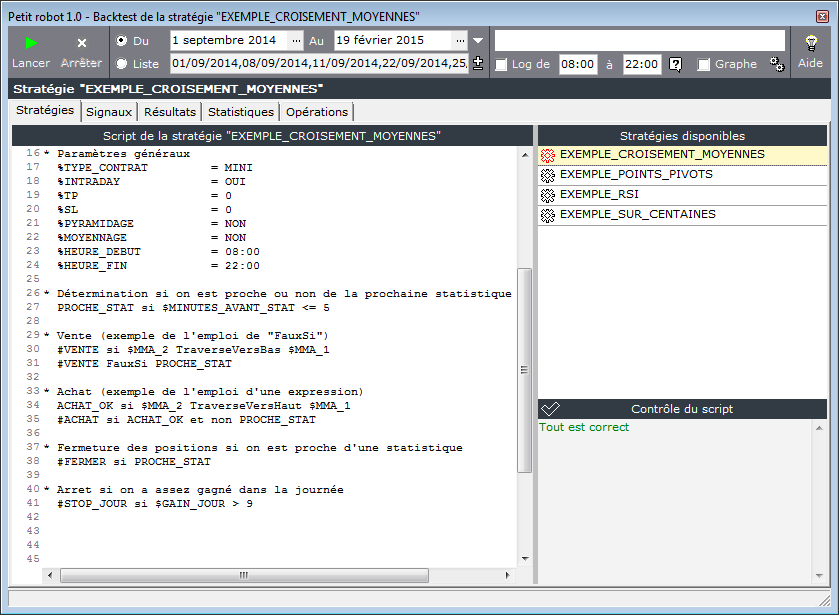
Task: Click the script editor's vertical scrollbar
Action: point(524,370)
